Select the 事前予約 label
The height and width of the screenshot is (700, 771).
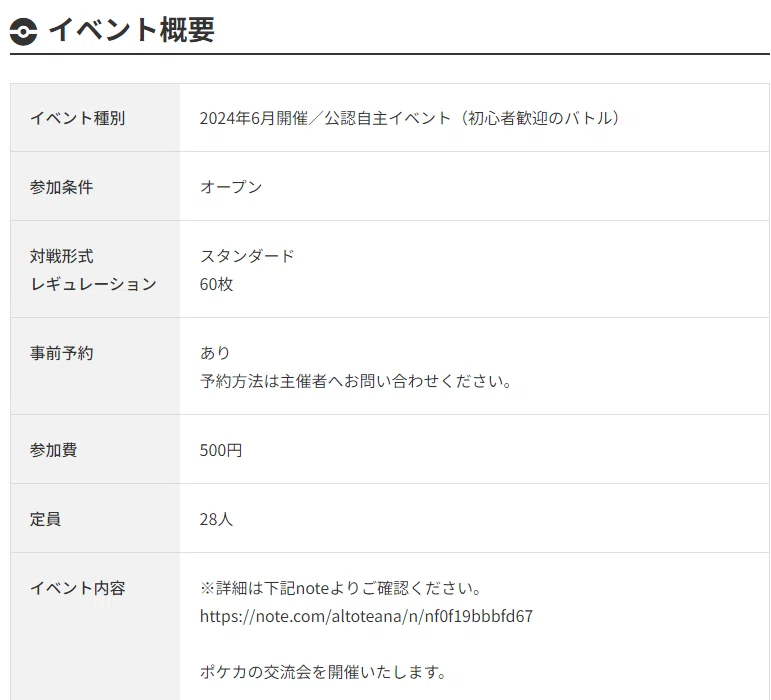[x=61, y=353]
